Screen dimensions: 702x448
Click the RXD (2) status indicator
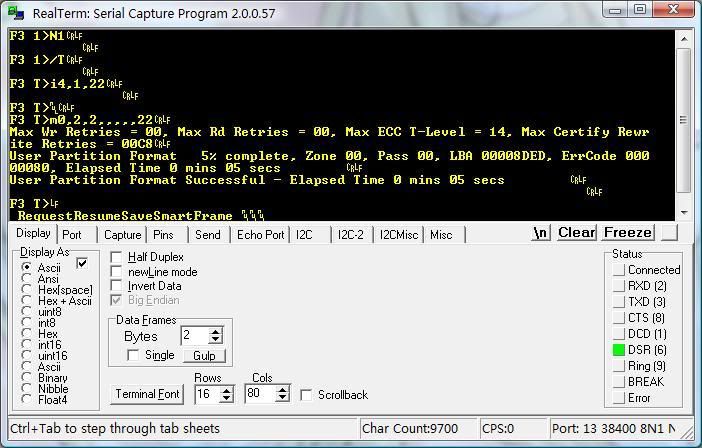(x=619, y=286)
